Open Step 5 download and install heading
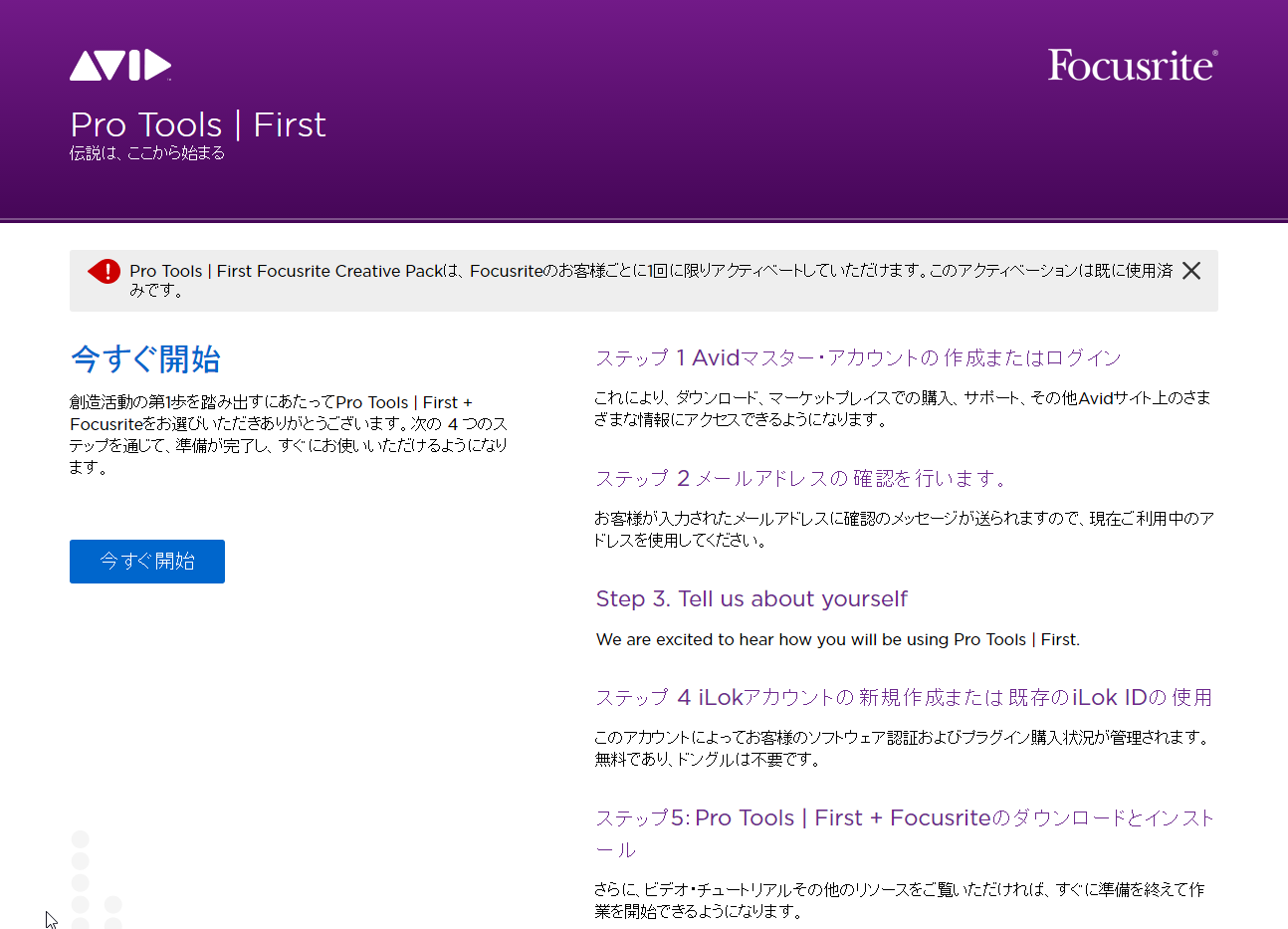 pyautogui.click(x=905, y=833)
